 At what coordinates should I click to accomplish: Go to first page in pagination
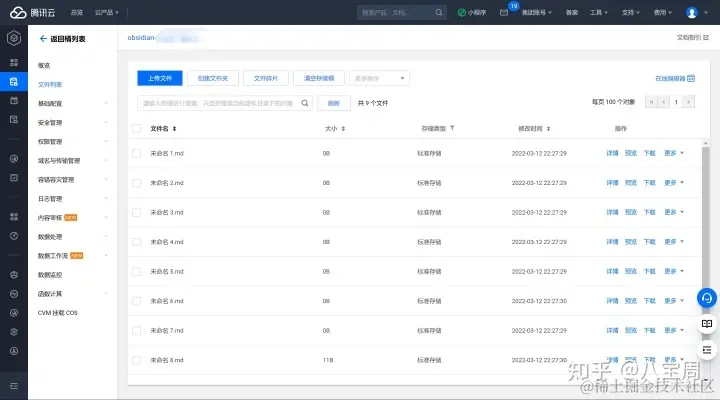[x=651, y=102]
